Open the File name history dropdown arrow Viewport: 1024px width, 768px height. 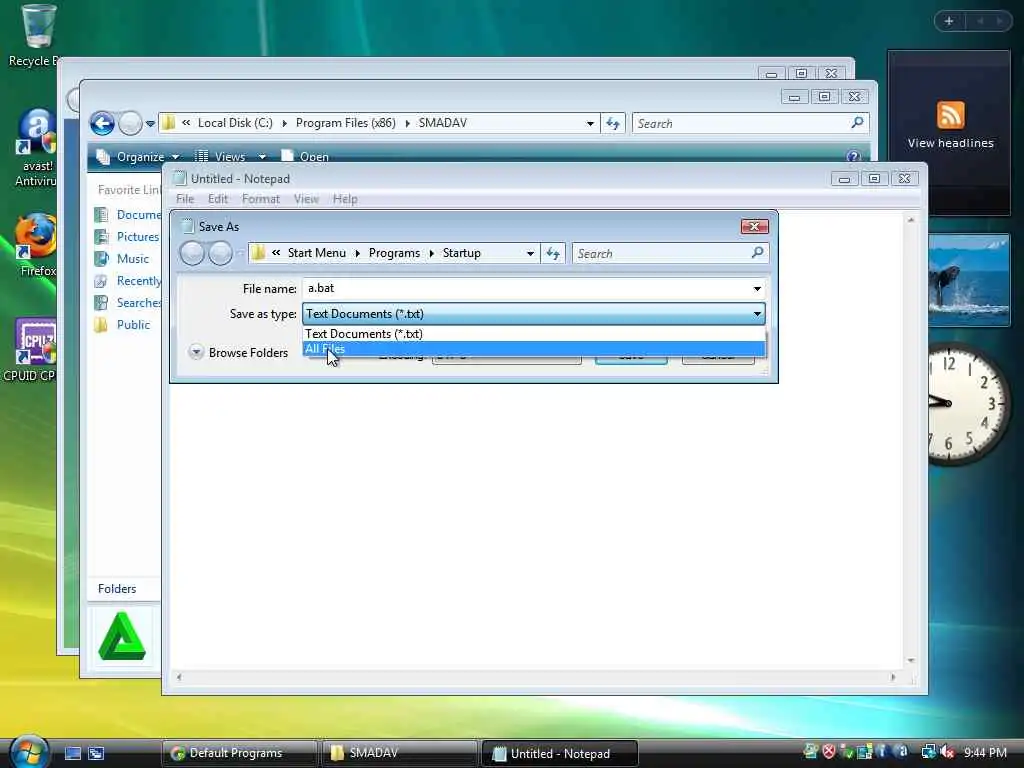coord(757,289)
